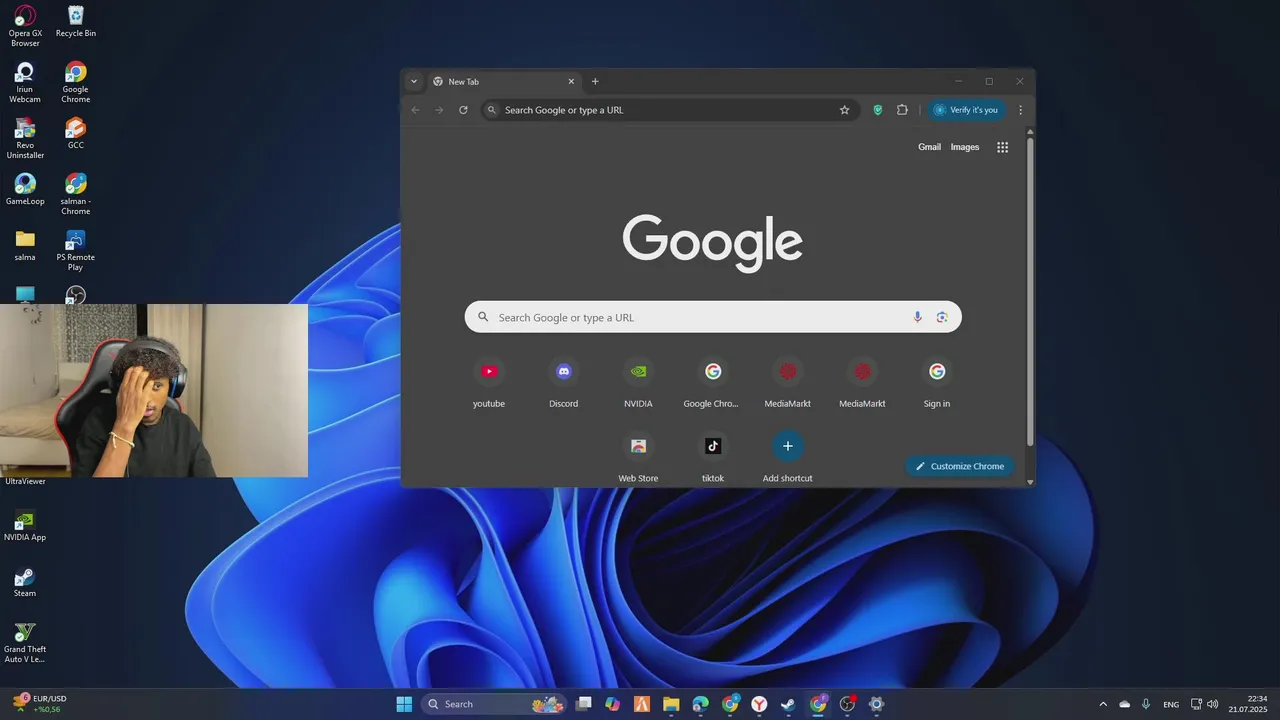The image size is (1280, 720).
Task: Open the Windows Start menu
Action: tap(404, 704)
